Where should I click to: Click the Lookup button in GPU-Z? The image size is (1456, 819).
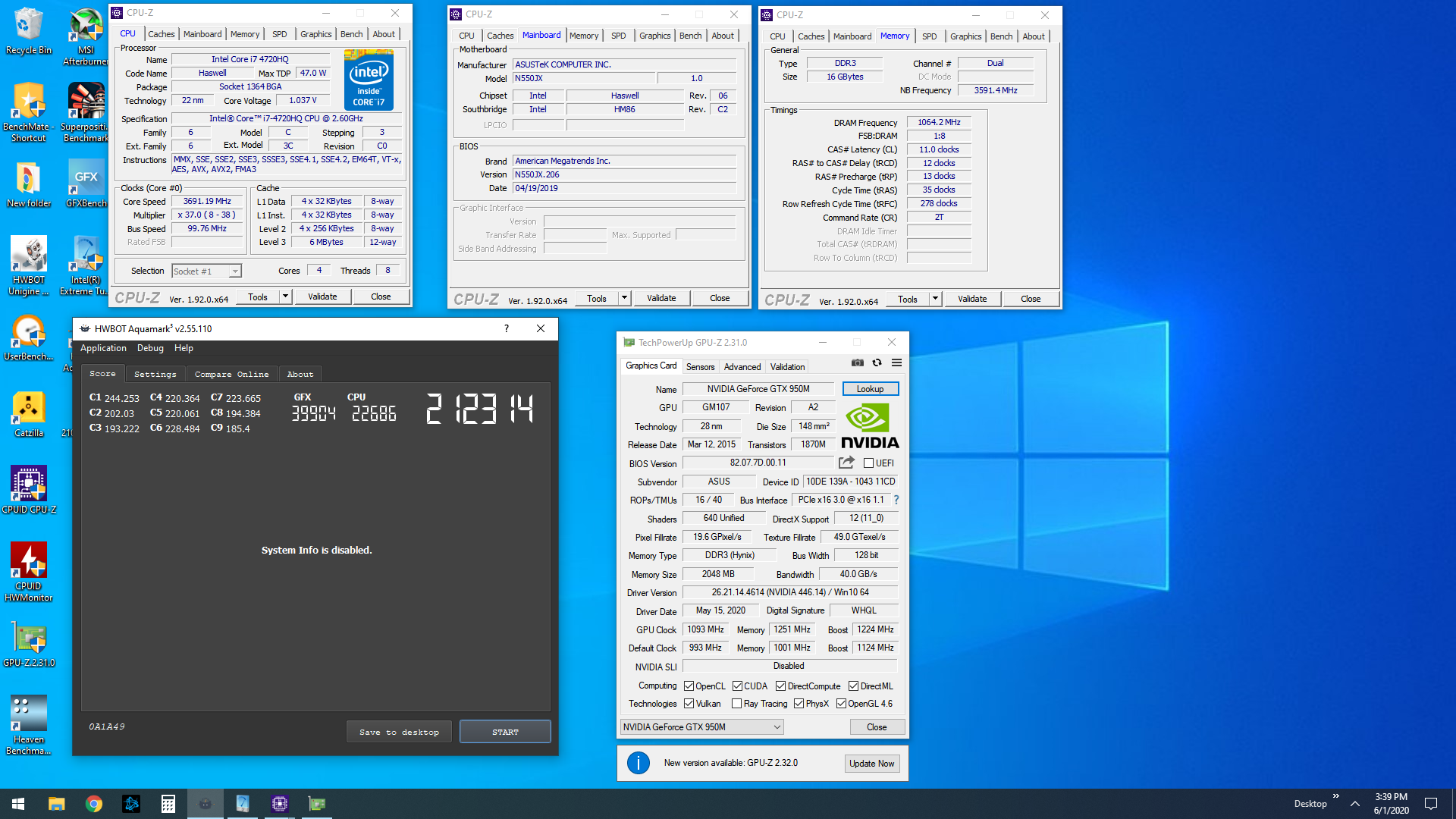(x=870, y=389)
